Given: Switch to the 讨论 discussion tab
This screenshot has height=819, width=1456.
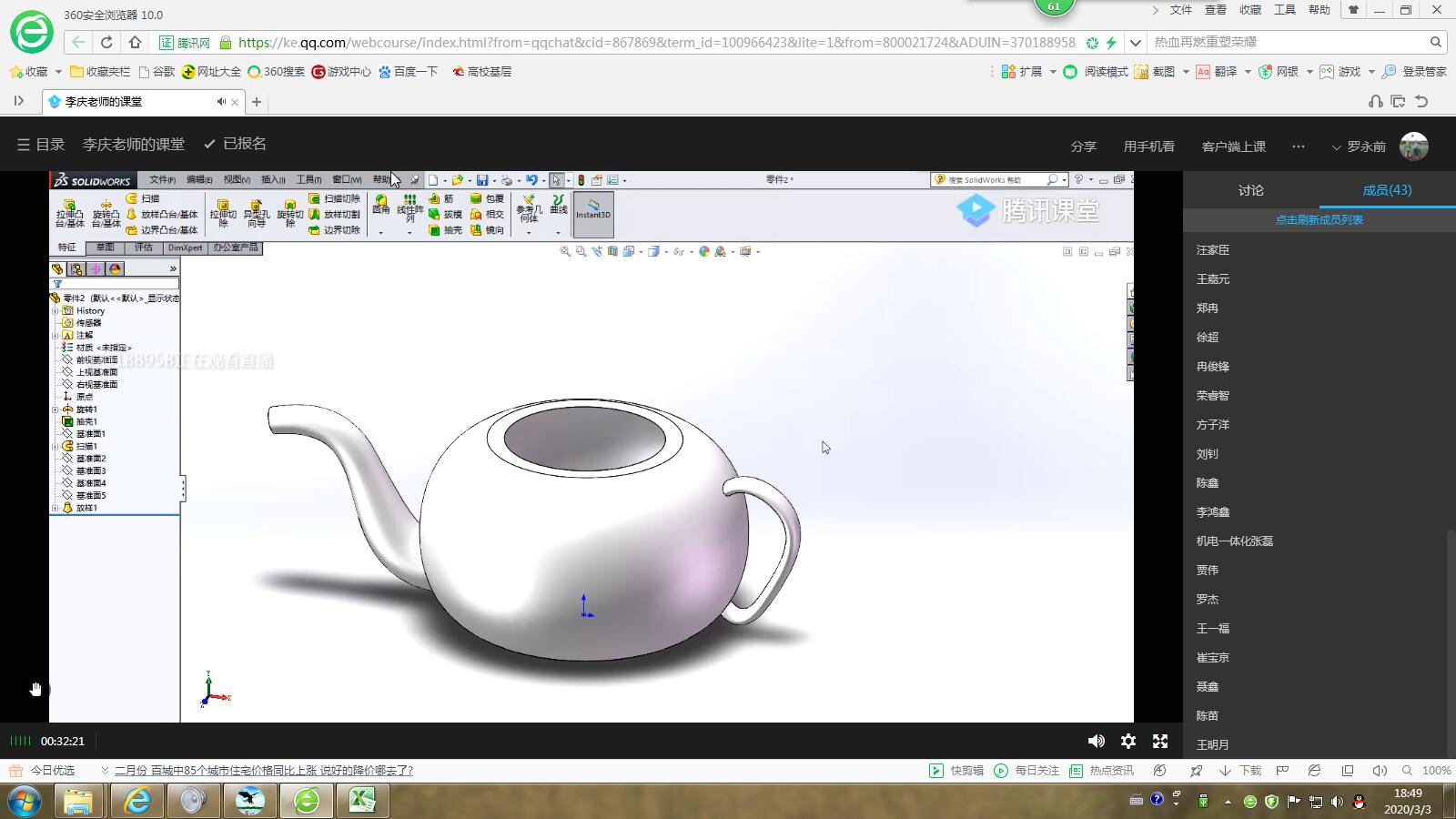Looking at the screenshot, I should 1250,190.
